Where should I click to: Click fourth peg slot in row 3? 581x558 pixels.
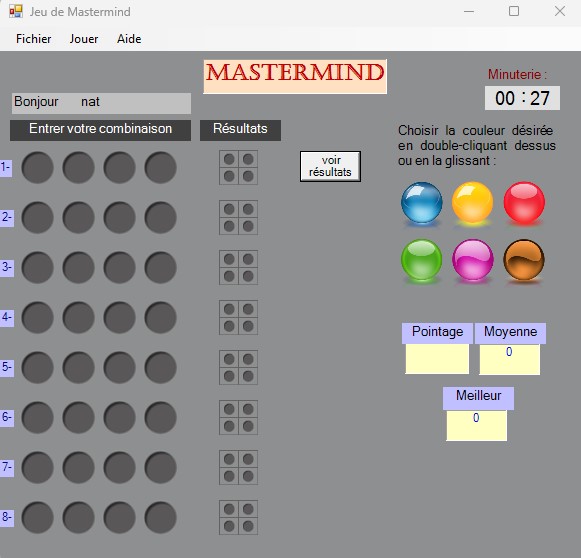point(160,268)
